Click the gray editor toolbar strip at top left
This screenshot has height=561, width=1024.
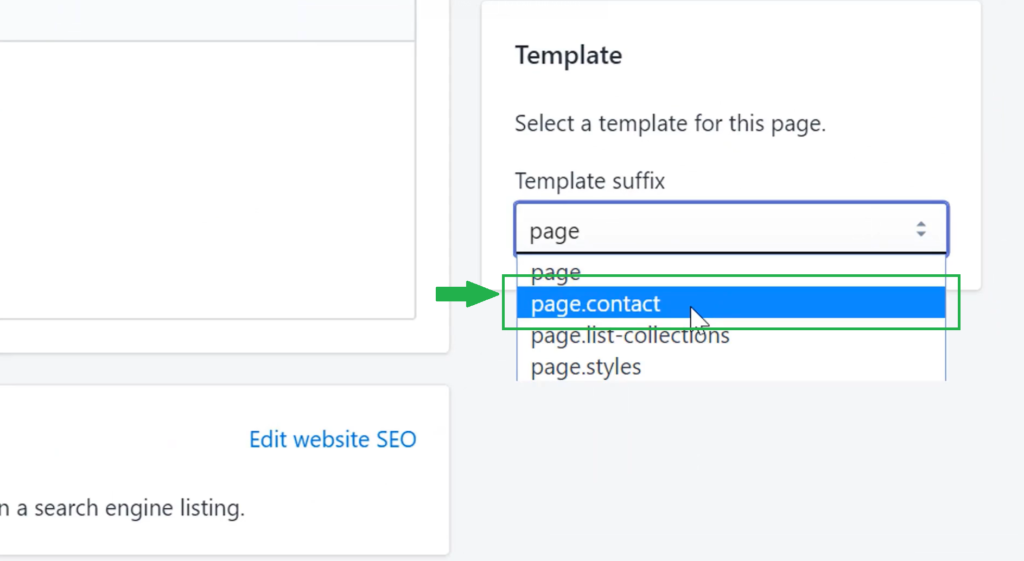point(207,20)
